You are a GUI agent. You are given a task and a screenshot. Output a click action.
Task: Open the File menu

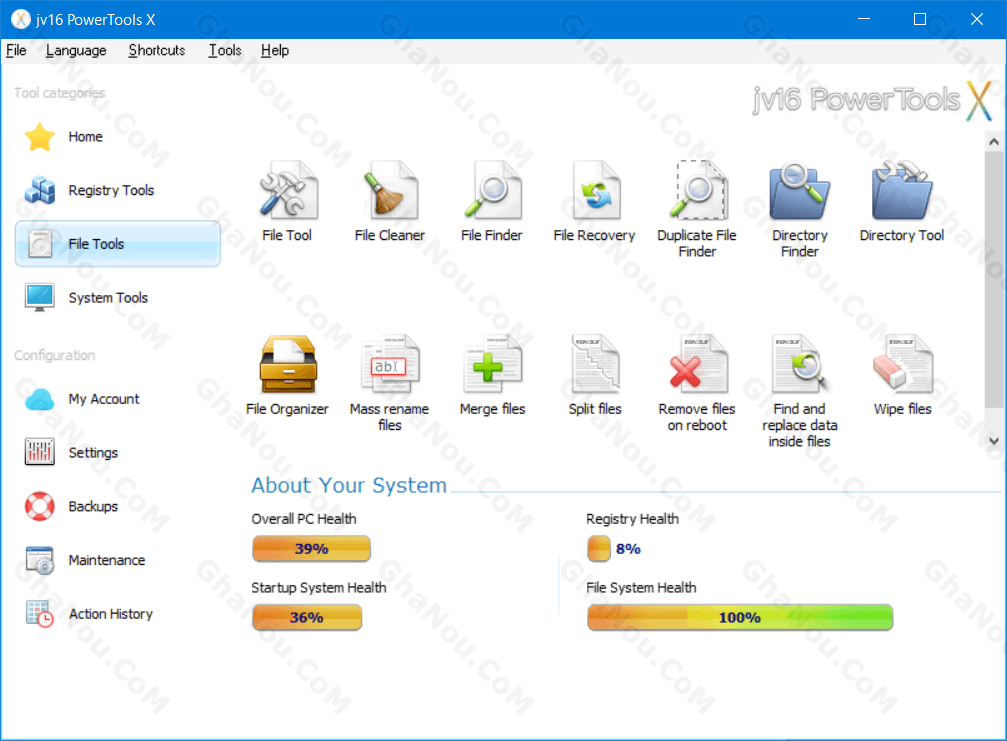click(x=16, y=50)
